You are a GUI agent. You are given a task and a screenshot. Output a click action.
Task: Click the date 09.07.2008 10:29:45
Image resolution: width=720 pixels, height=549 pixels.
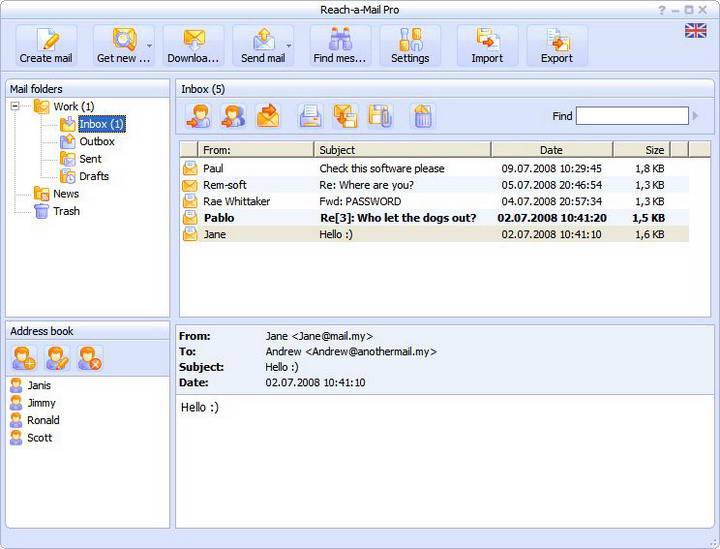pos(551,168)
